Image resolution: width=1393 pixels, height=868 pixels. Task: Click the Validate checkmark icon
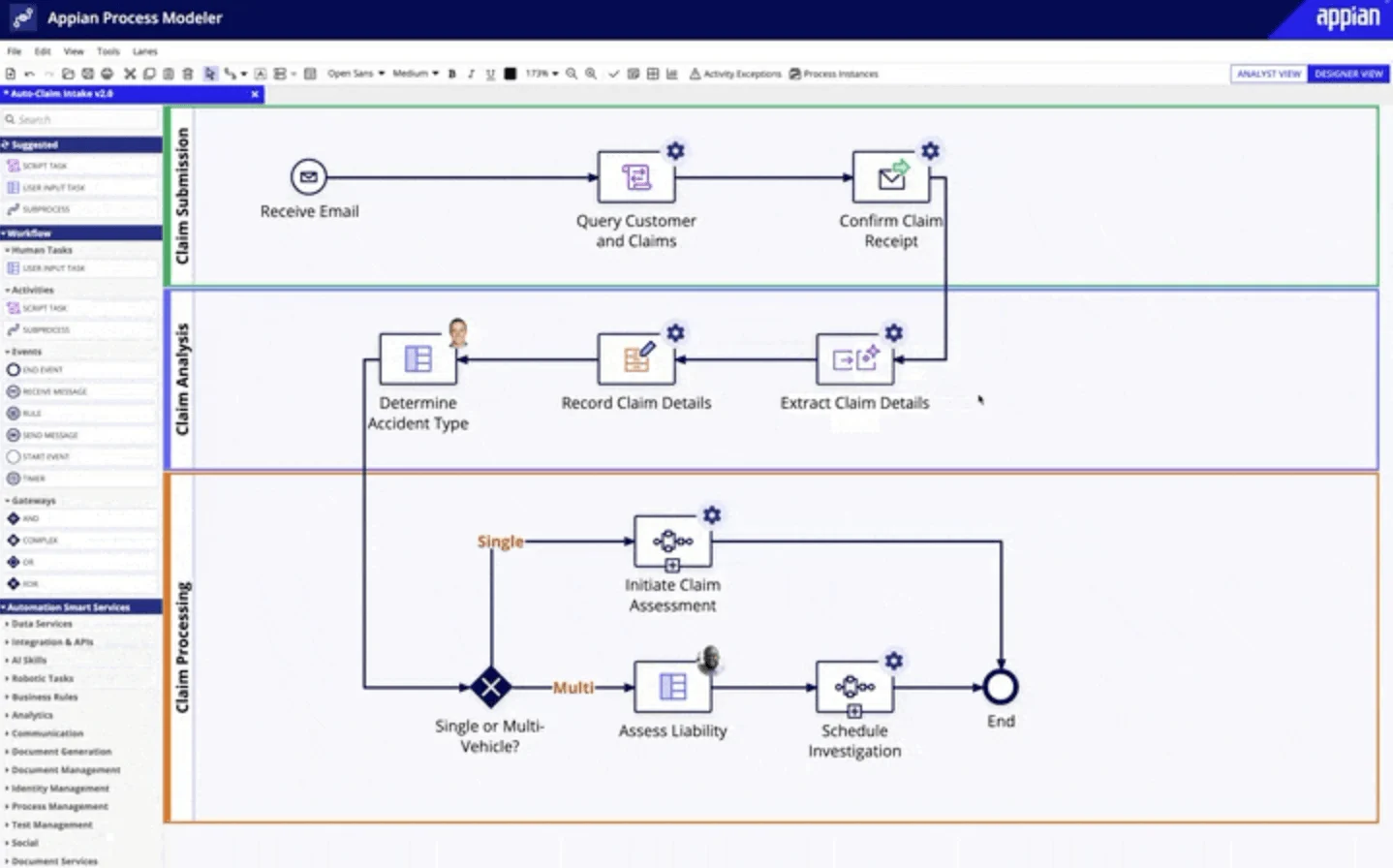click(x=613, y=74)
